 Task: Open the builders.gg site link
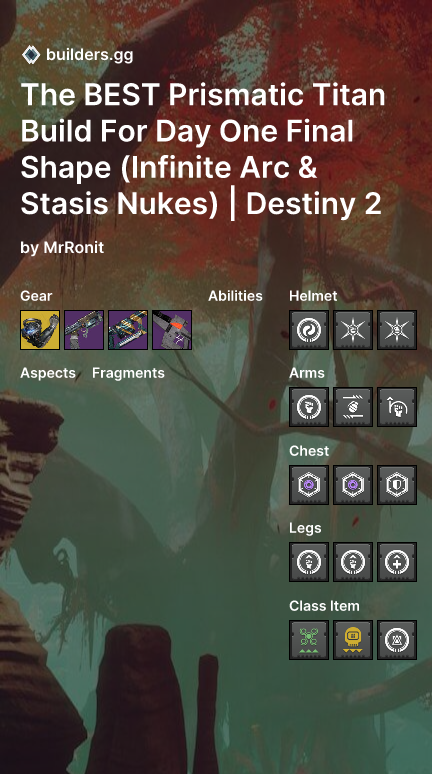click(x=89, y=55)
